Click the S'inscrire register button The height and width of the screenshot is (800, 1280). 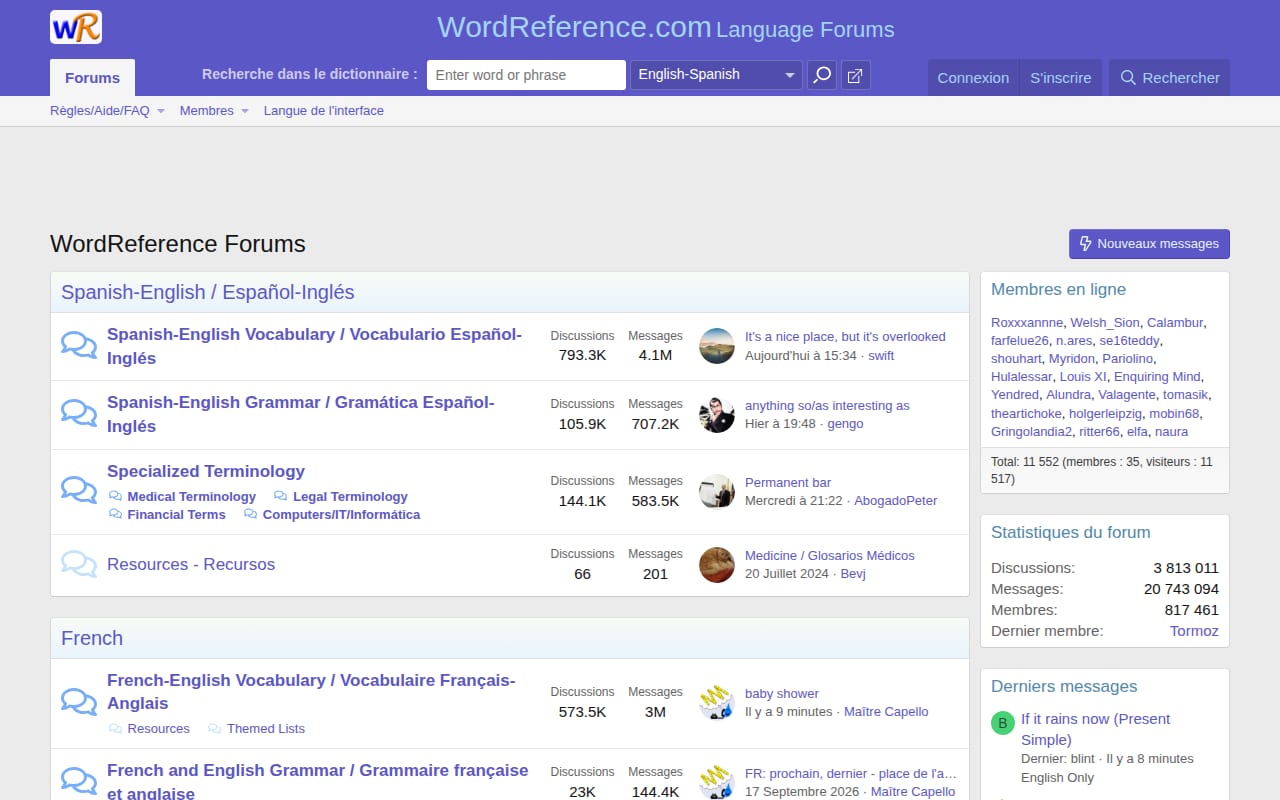(1061, 78)
